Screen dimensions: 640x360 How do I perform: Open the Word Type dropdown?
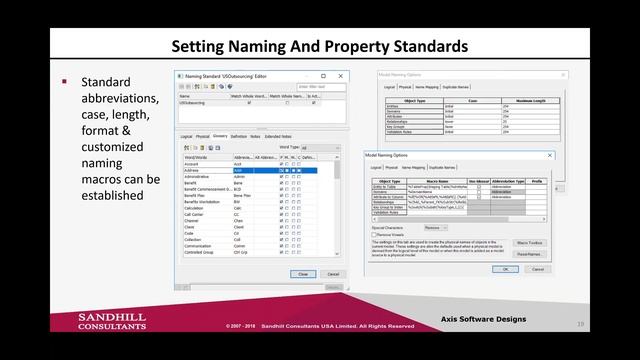coord(320,148)
